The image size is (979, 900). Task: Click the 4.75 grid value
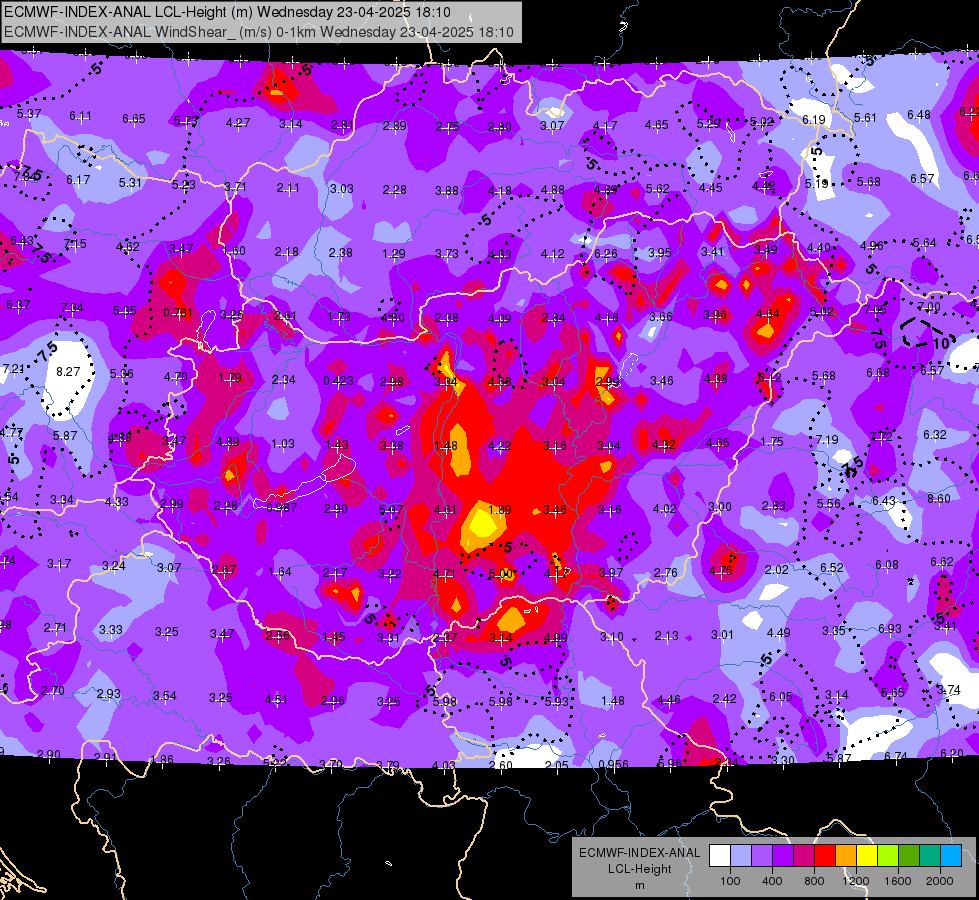721,571
